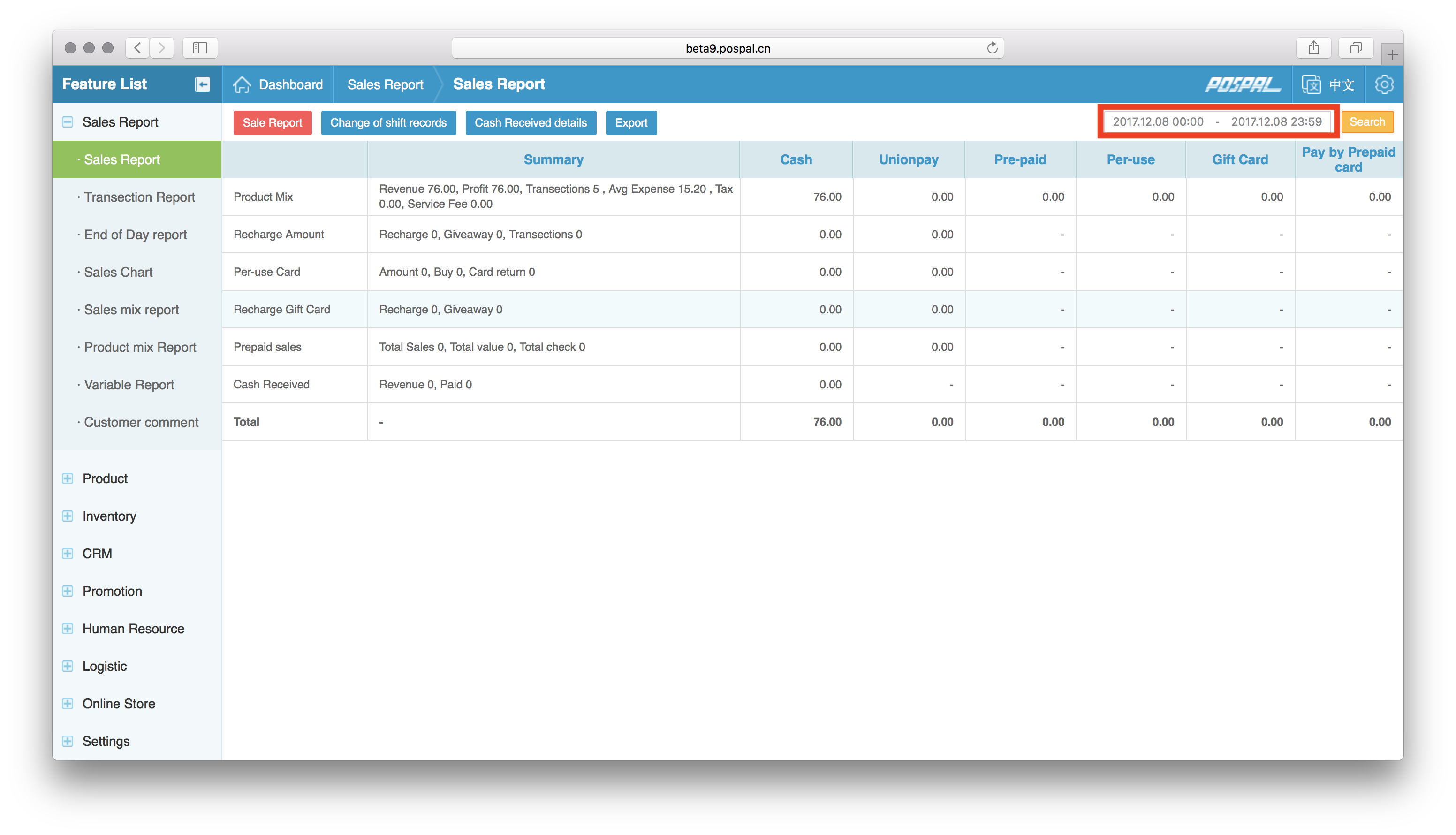Click the Dashboard home icon
1456x835 pixels.
242,84
